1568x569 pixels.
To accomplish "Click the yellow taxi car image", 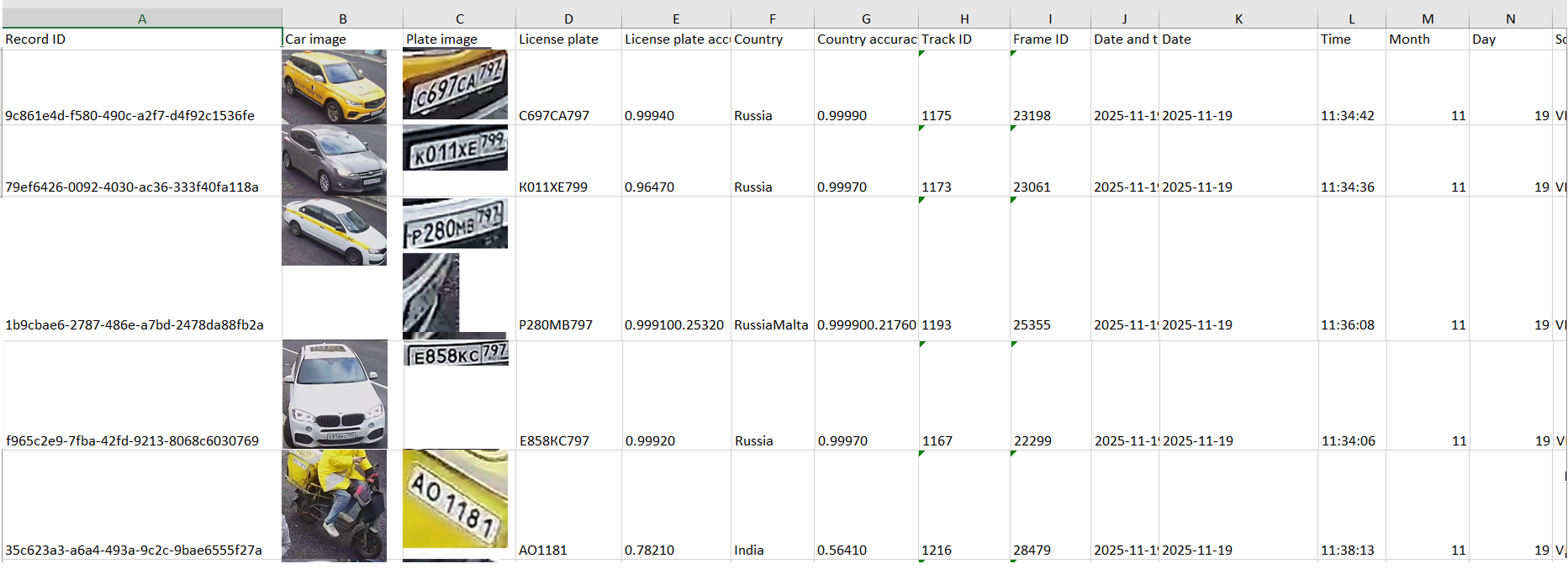I will coord(335,87).
